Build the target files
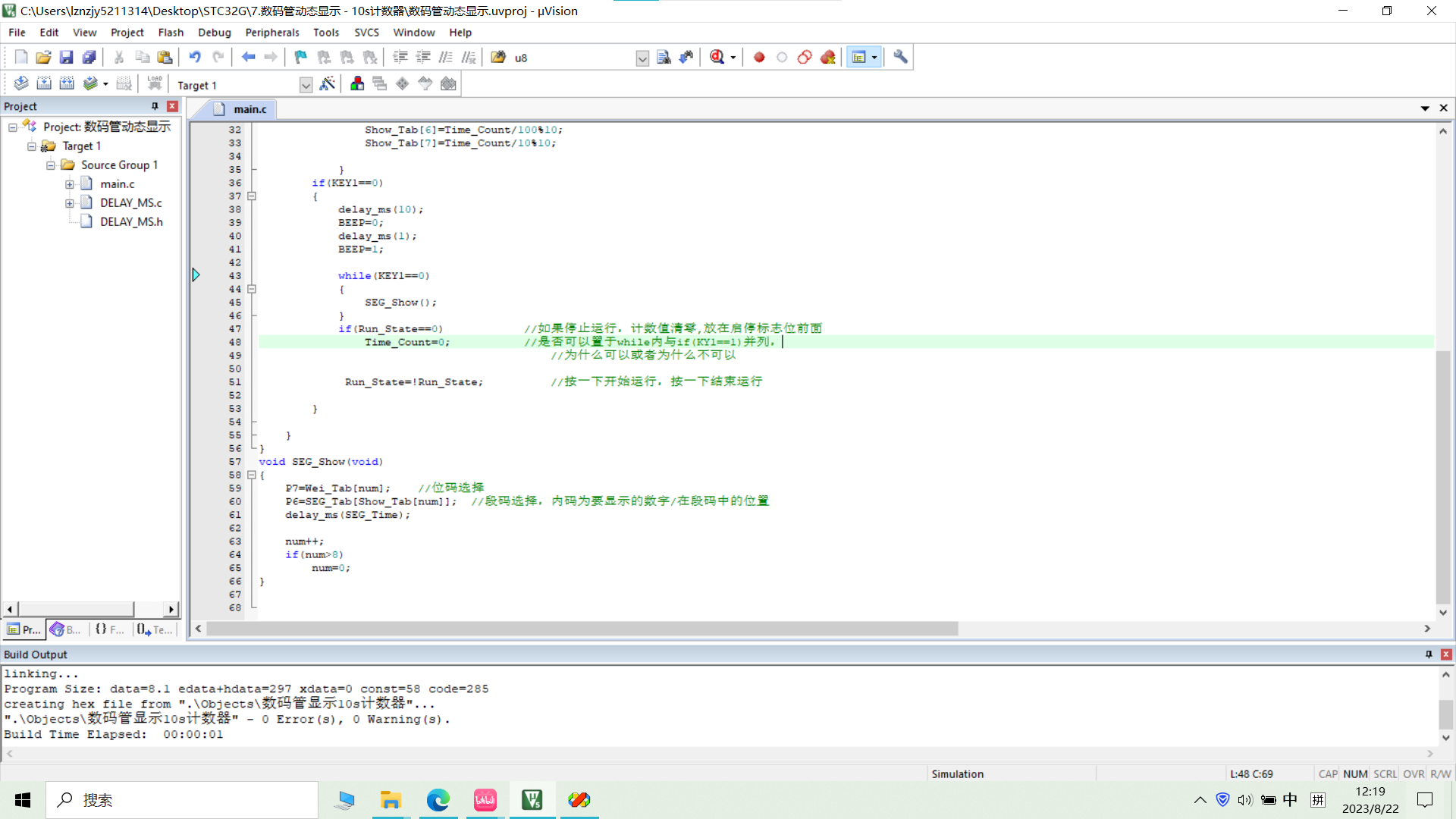 pos(44,84)
